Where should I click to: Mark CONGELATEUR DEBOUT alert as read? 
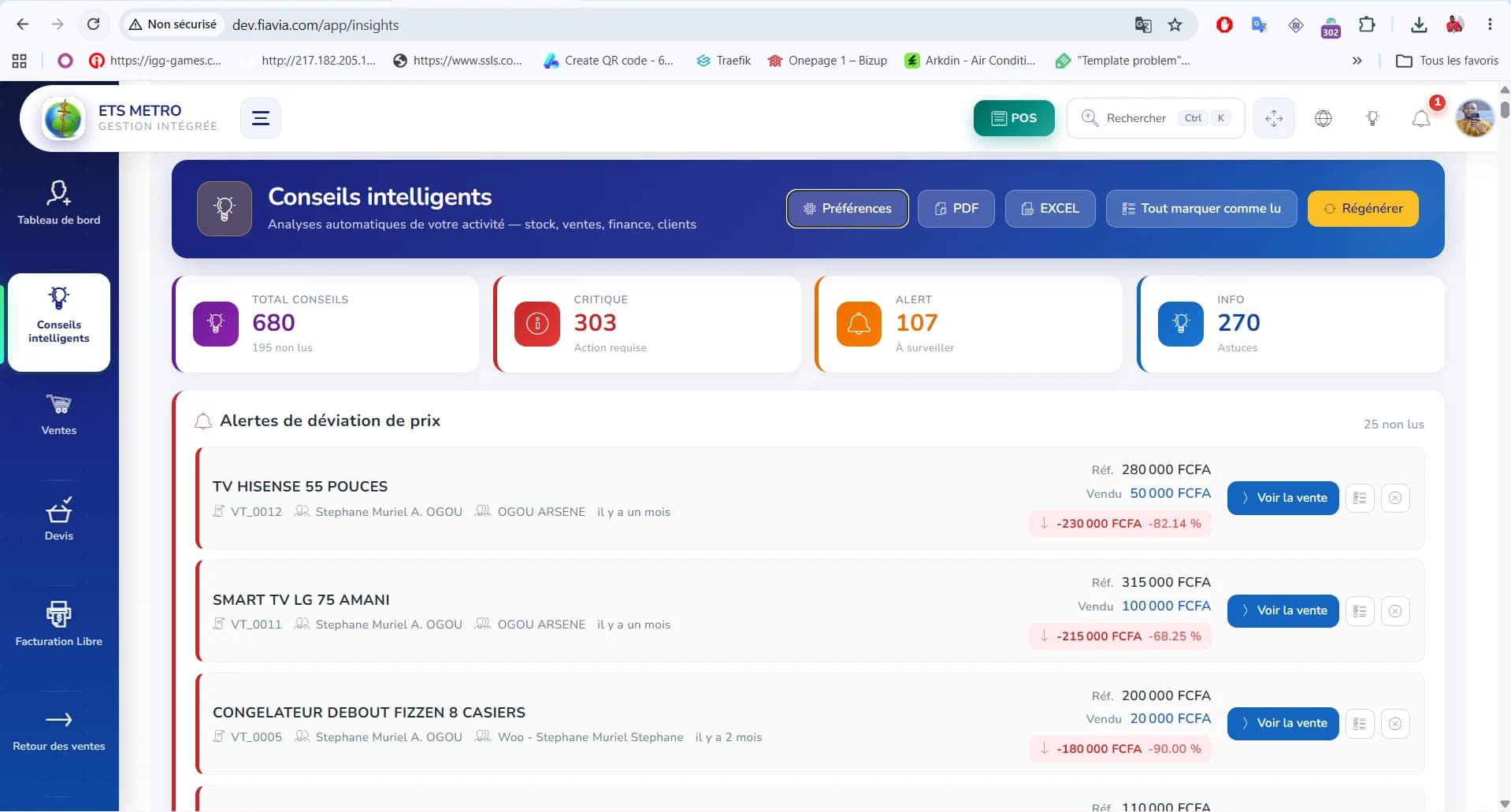(1360, 724)
